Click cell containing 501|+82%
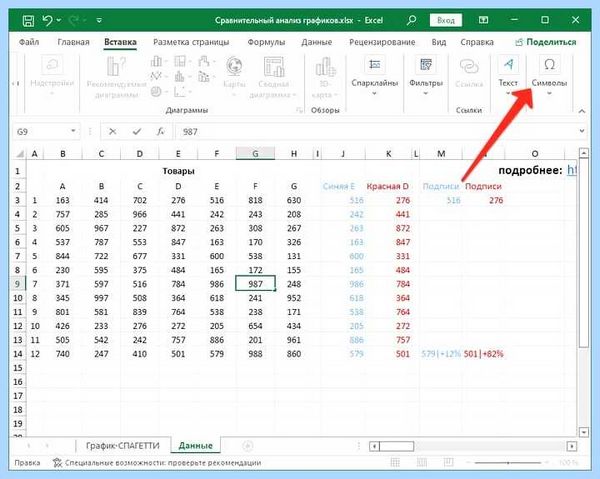The height and width of the screenshot is (479, 600). click(484, 354)
